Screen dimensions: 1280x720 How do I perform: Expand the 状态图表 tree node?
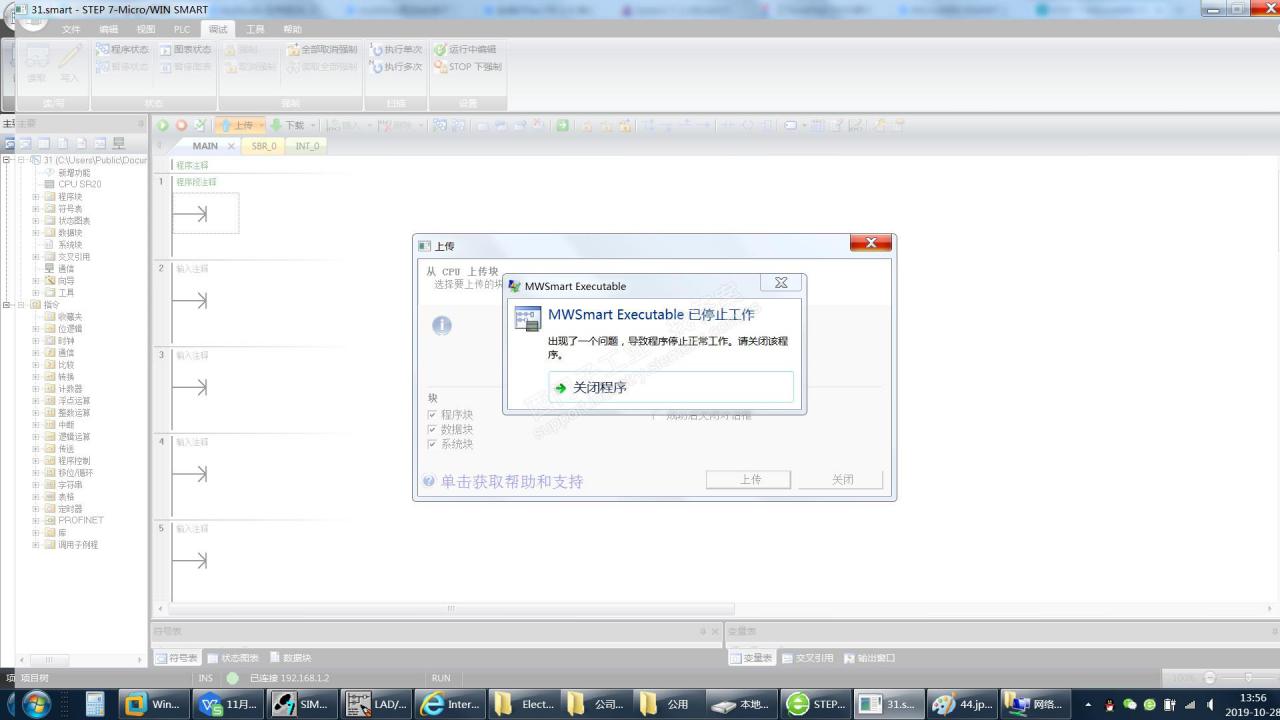36,221
